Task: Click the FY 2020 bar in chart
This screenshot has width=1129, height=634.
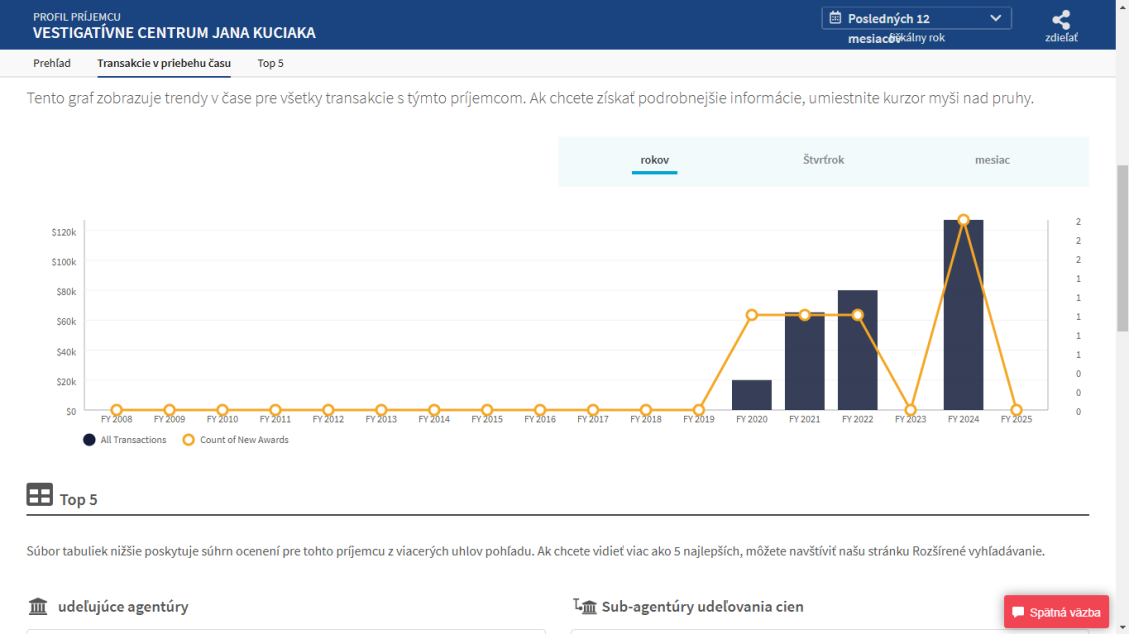Action: pyautogui.click(x=752, y=395)
